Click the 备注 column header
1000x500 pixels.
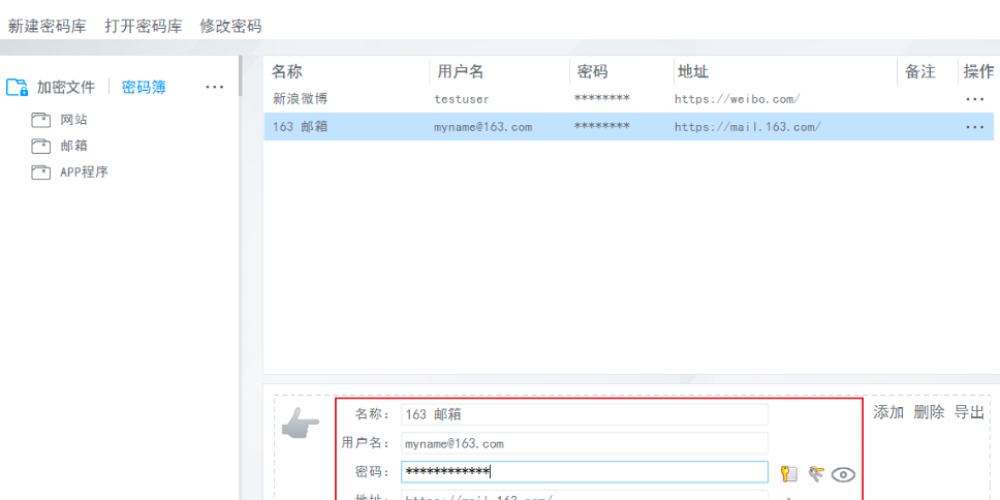click(x=920, y=71)
